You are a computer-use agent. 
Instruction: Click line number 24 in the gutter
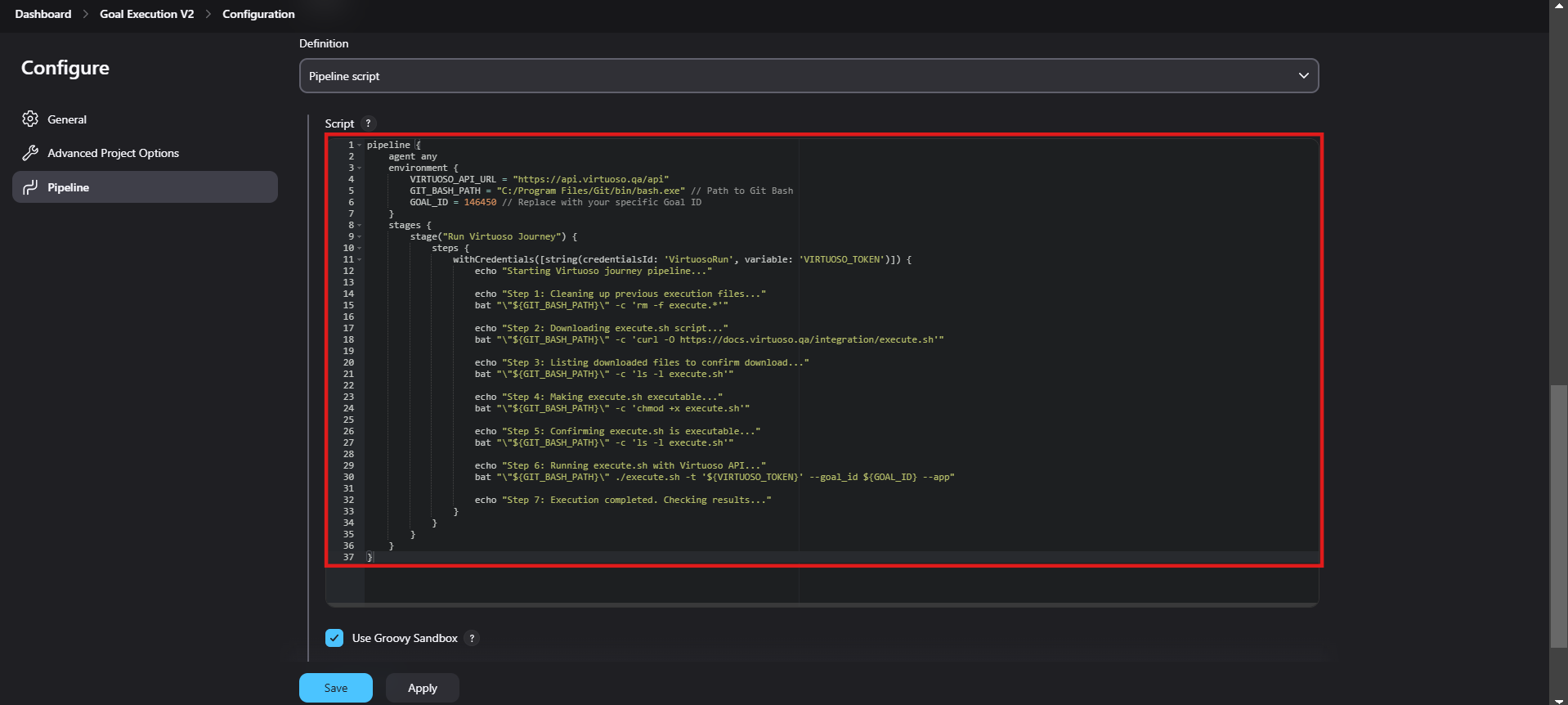[348, 408]
